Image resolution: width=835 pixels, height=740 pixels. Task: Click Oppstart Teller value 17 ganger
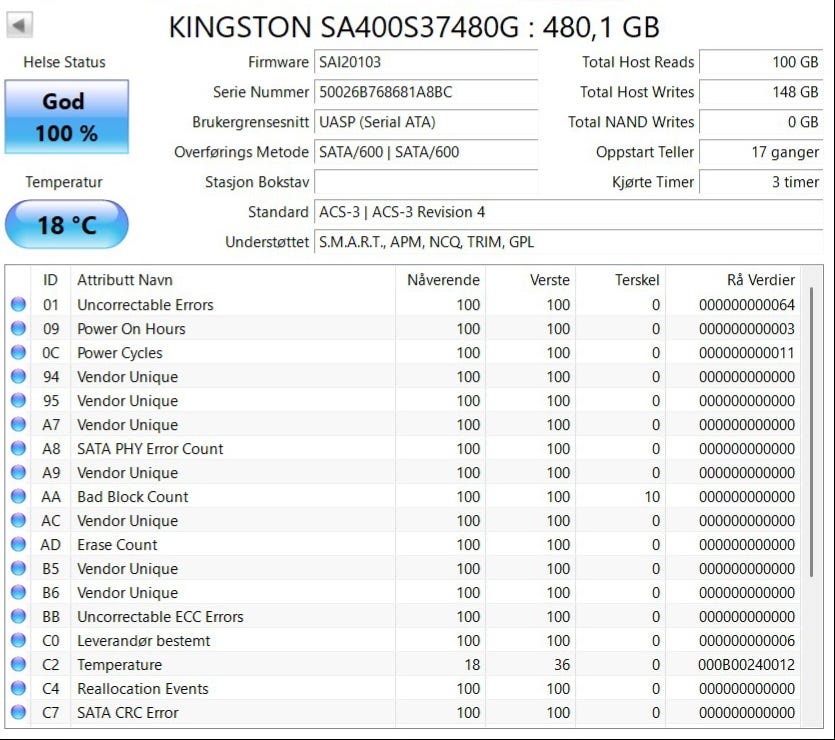tap(761, 152)
